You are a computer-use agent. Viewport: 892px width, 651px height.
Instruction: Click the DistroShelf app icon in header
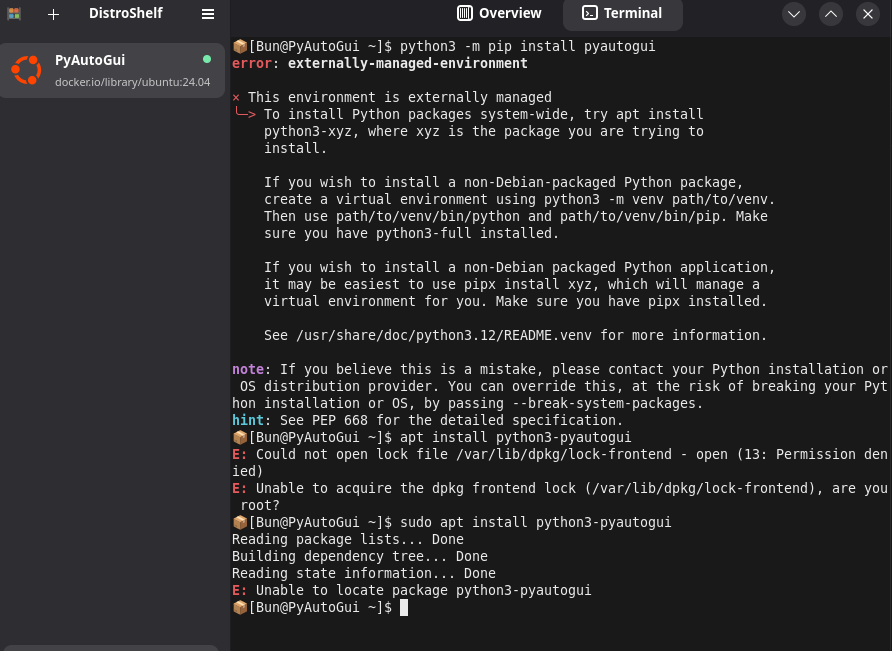[x=14, y=14]
